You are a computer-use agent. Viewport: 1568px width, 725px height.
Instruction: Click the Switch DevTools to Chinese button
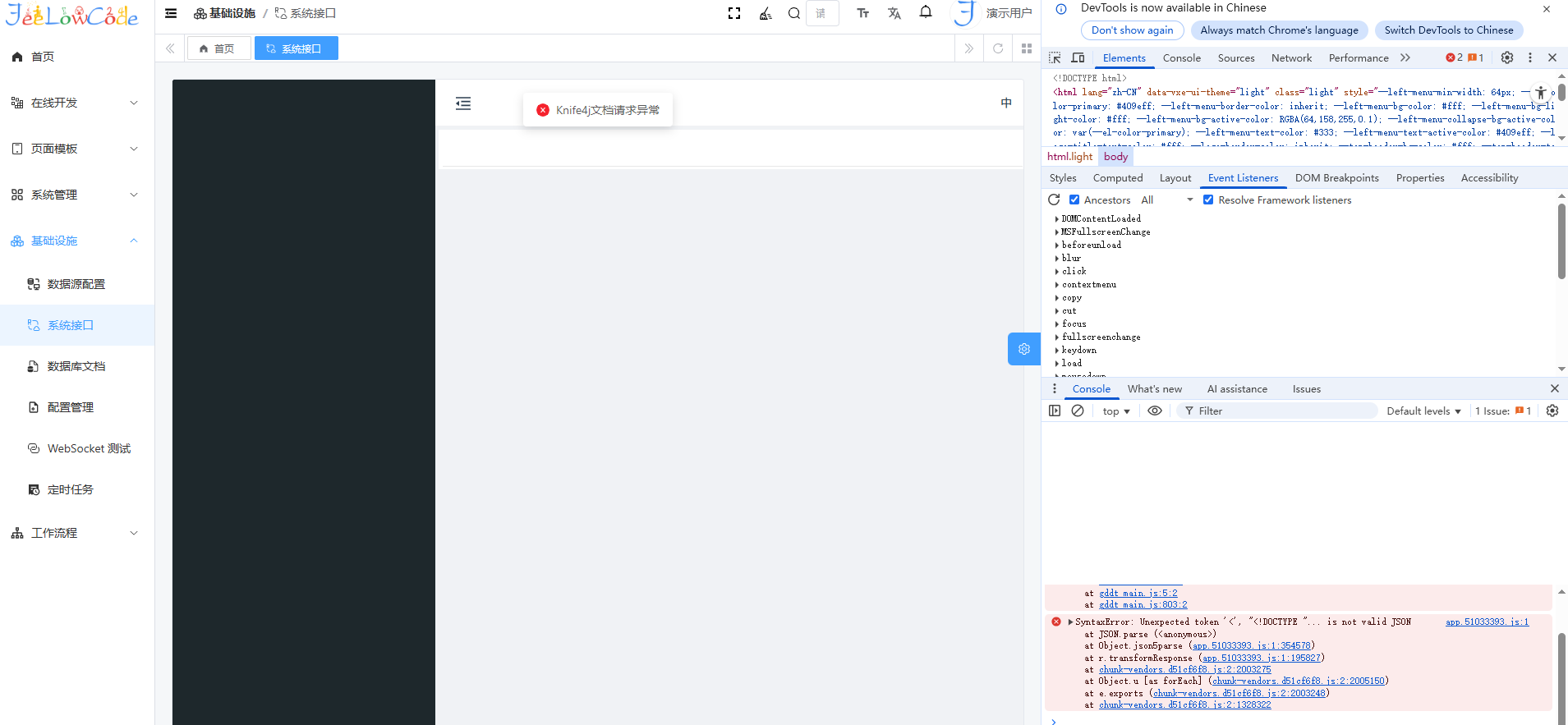(x=1448, y=30)
